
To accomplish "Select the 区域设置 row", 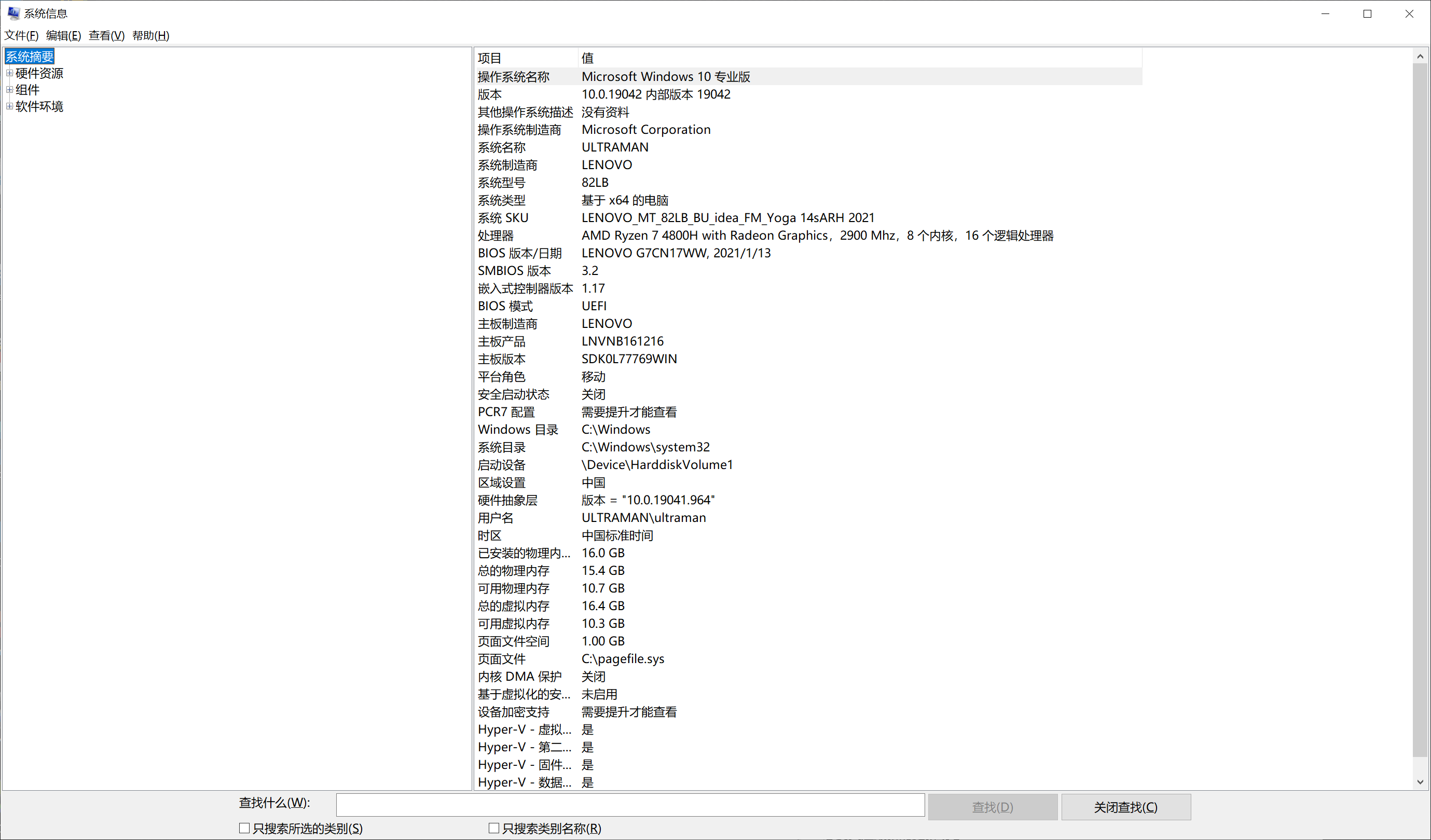I will point(808,482).
